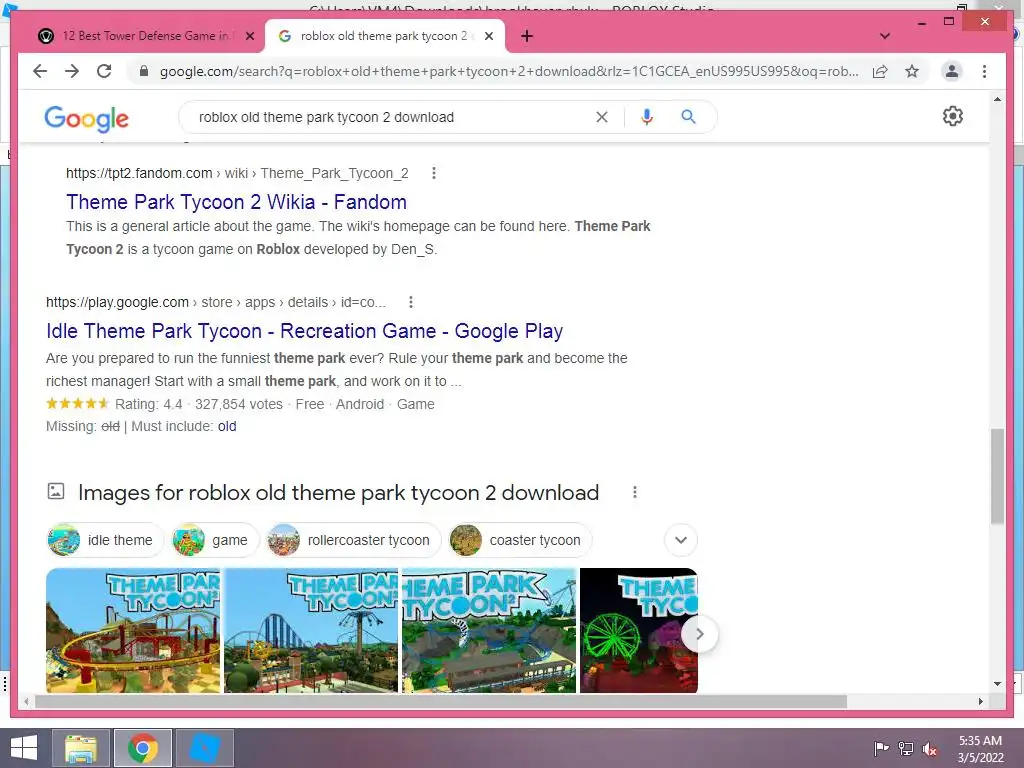Reload the Google search page

tap(104, 71)
